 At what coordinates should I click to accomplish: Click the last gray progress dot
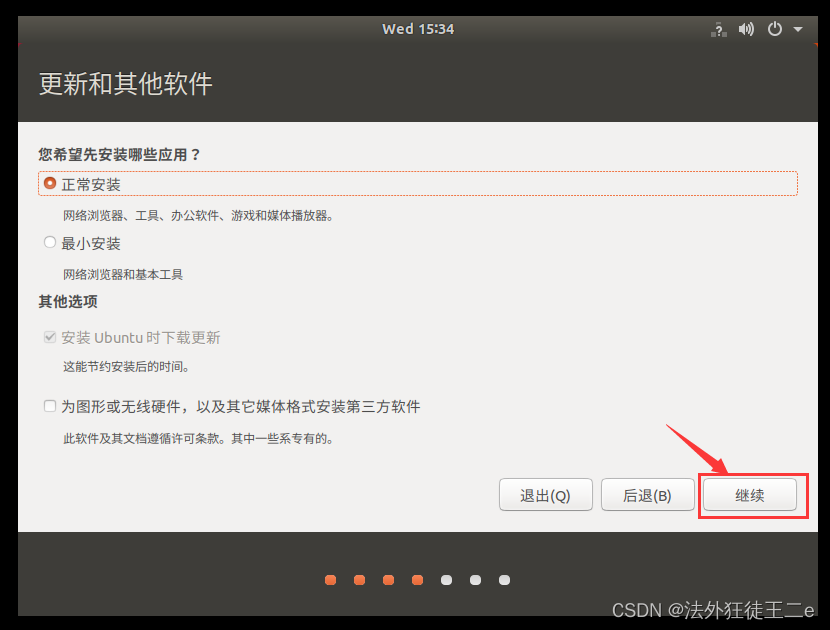coord(504,579)
